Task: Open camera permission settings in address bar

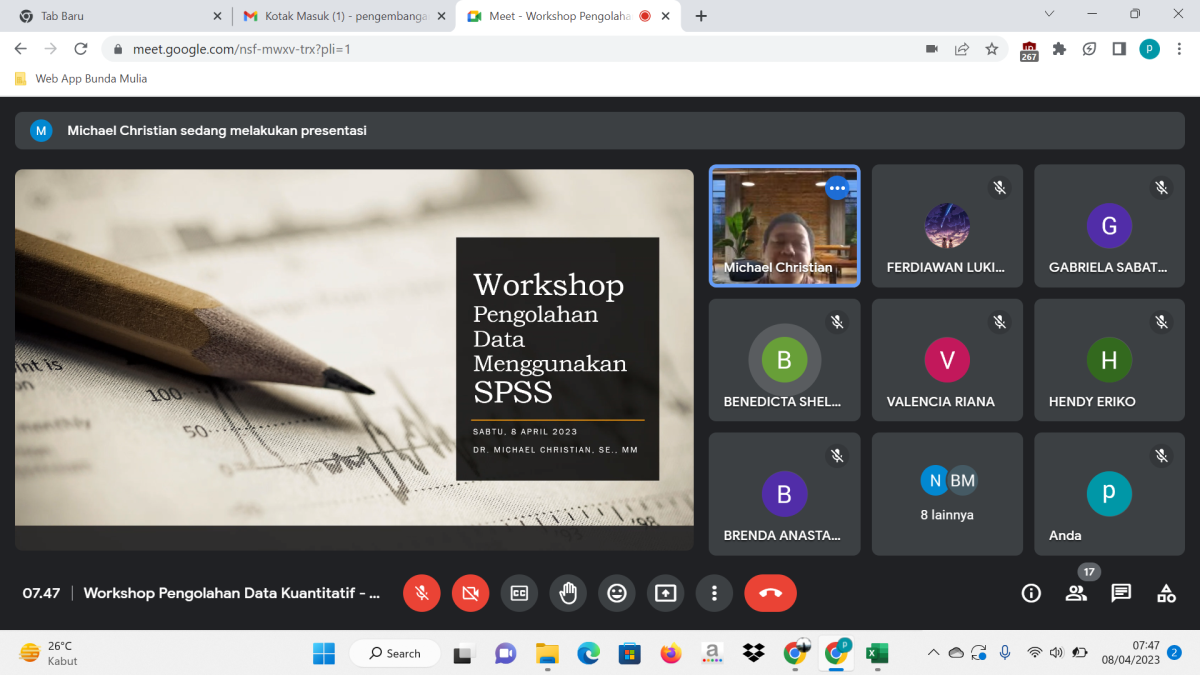Action: coord(932,49)
